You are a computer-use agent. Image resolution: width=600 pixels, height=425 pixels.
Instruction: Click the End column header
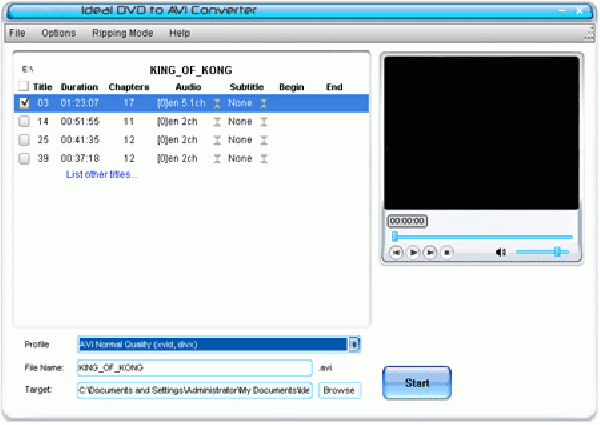pos(334,87)
